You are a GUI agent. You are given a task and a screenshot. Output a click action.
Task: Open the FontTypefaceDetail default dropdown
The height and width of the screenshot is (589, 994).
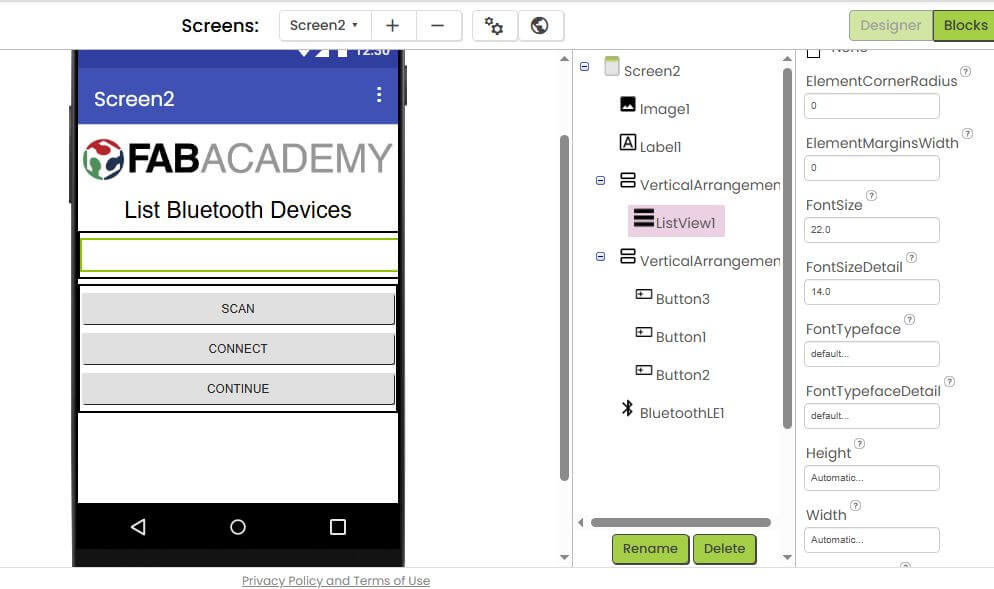872,416
